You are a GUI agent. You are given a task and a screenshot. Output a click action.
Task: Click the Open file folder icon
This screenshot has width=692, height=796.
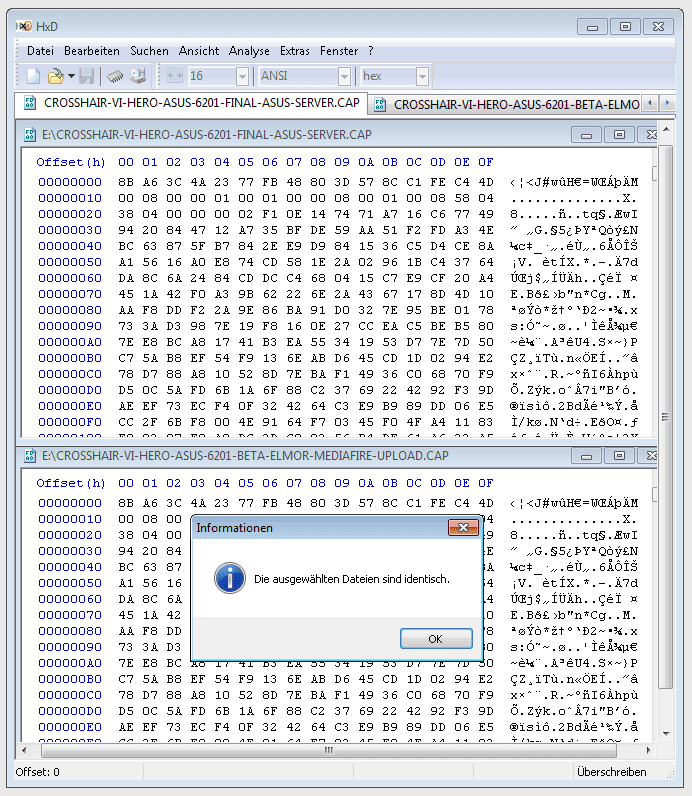coord(55,76)
